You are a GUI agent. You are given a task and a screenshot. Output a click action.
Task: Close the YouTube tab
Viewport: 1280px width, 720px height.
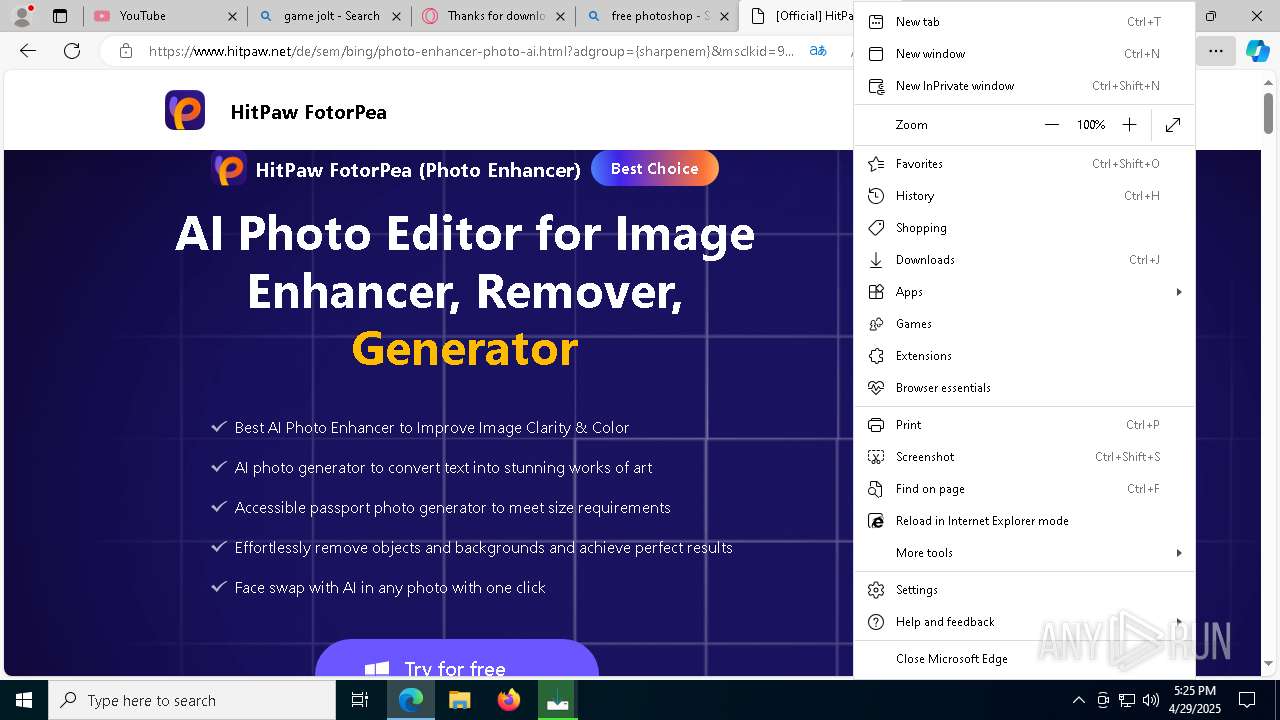232,16
